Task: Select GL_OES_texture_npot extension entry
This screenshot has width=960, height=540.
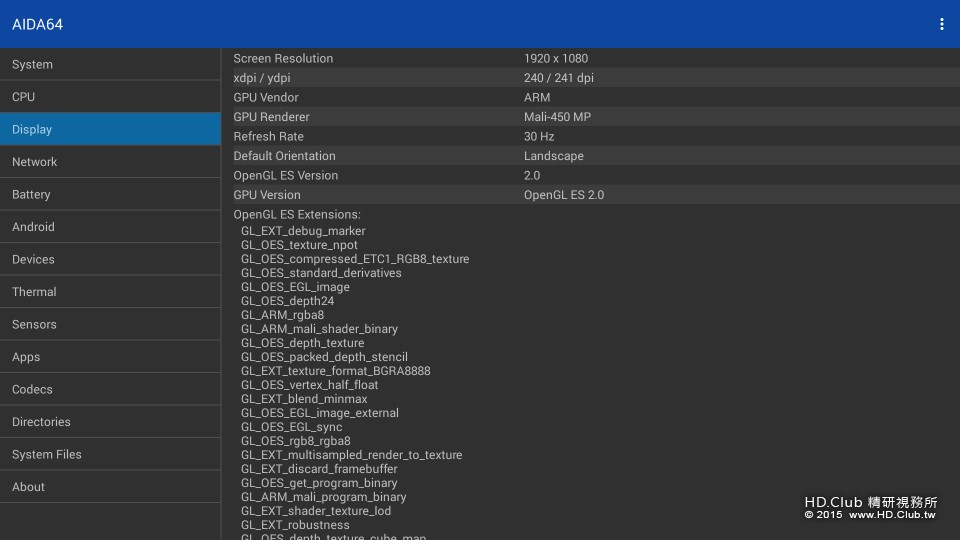Action: pyautogui.click(x=299, y=245)
